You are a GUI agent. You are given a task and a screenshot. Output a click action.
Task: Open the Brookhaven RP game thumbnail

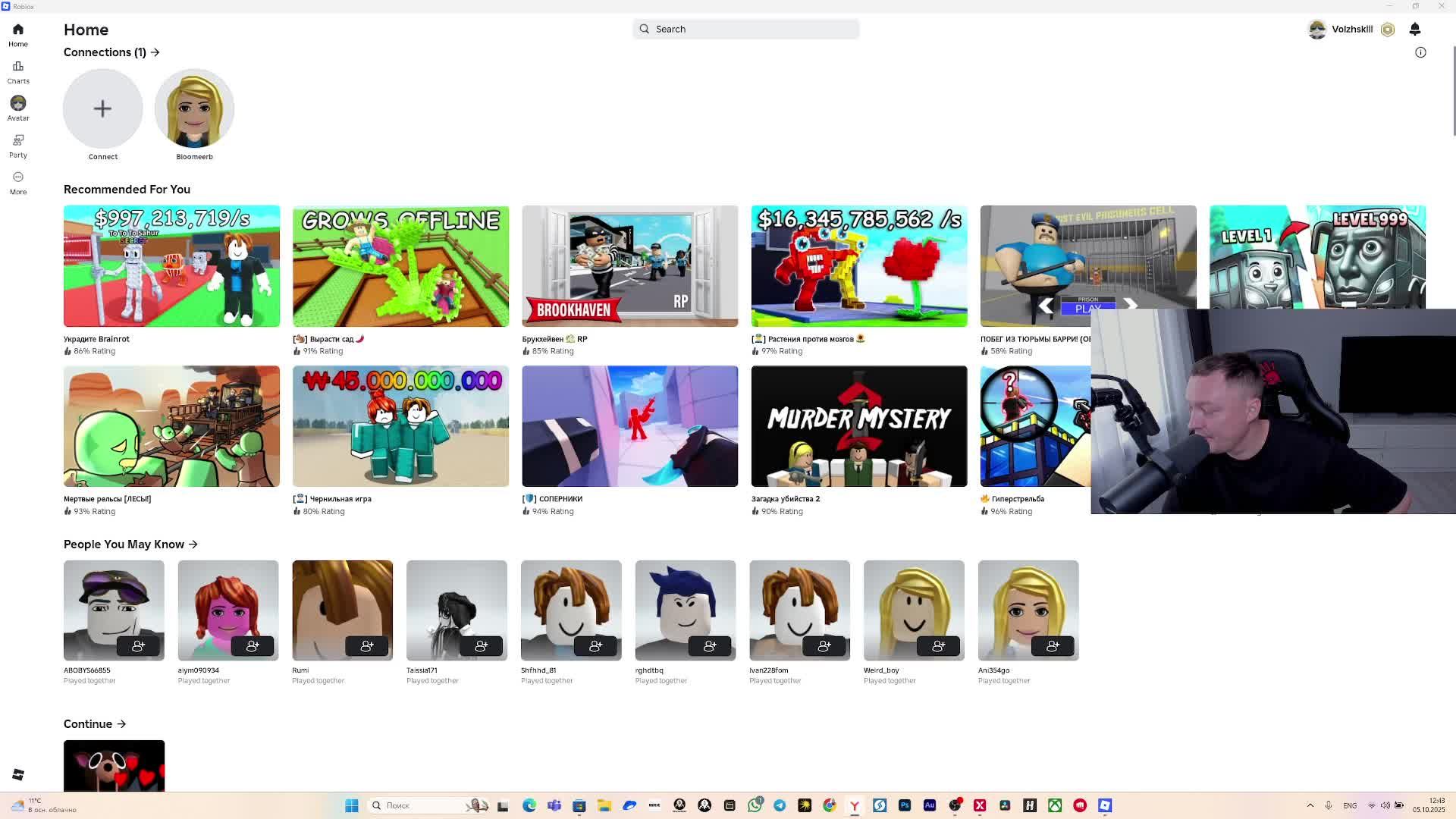pyautogui.click(x=629, y=266)
